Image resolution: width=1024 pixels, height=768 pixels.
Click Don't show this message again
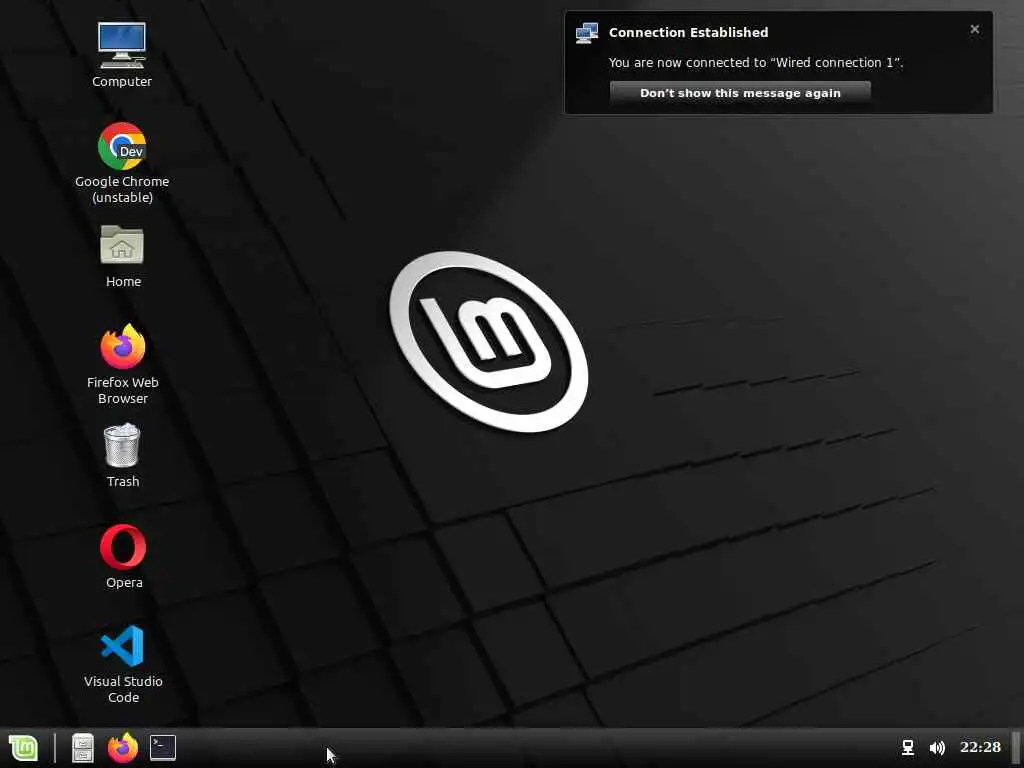(x=740, y=93)
